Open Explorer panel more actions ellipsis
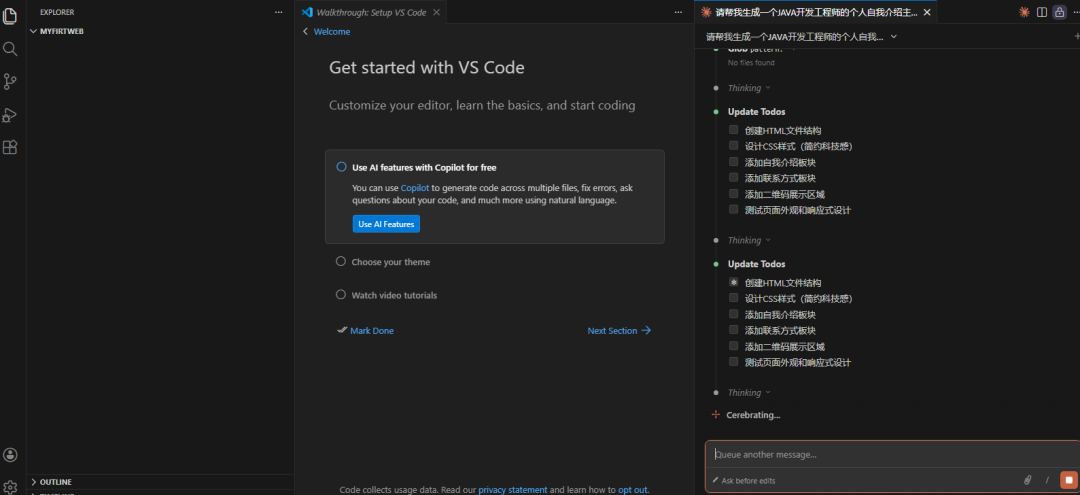Screen dimensions: 1080x495 coord(278,12)
